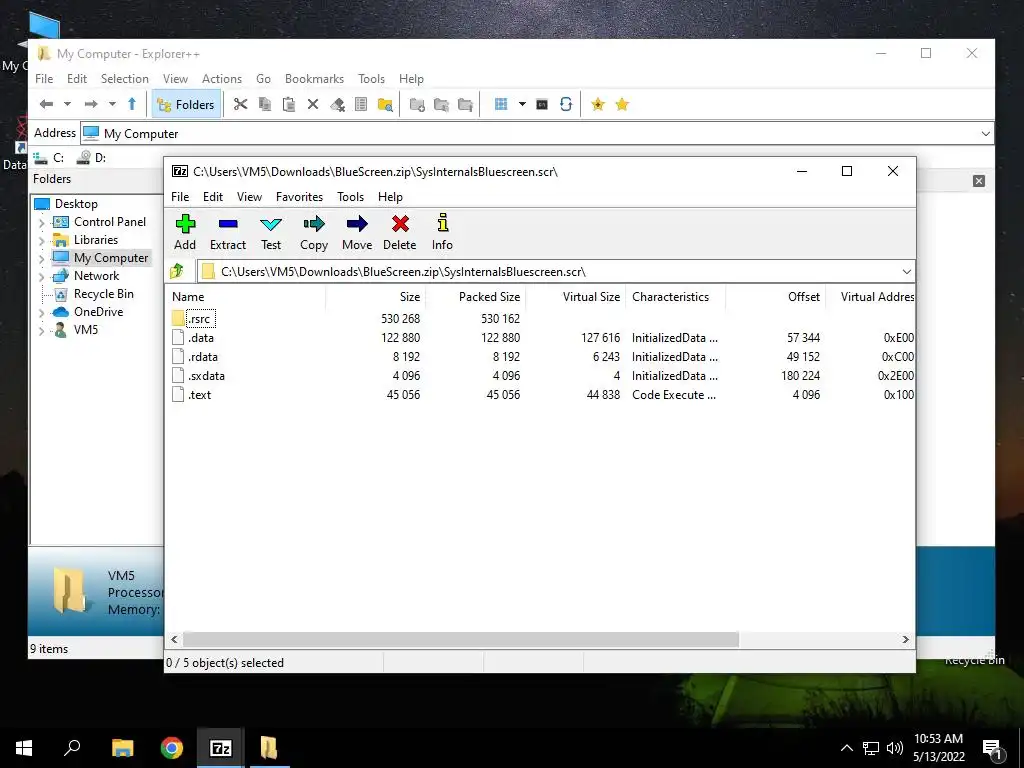Screen dimensions: 1024x768
Task: Click the Add Bookmark star icon
Action: (598, 104)
